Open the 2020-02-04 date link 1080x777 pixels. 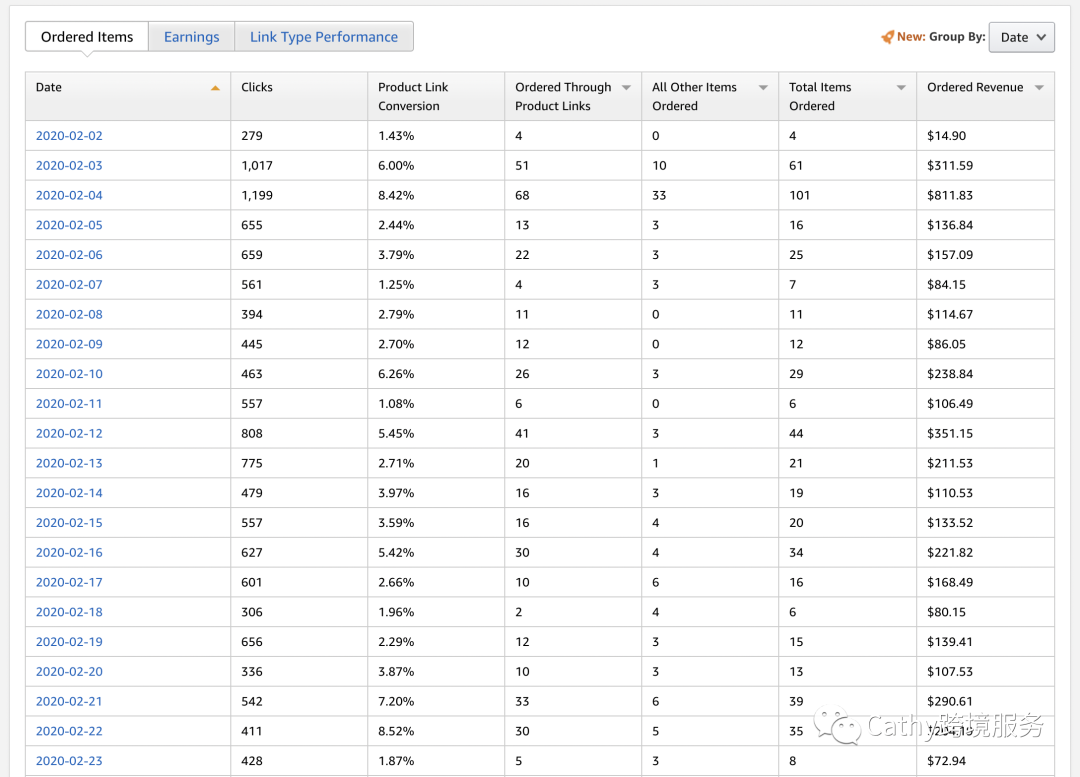tap(69, 195)
